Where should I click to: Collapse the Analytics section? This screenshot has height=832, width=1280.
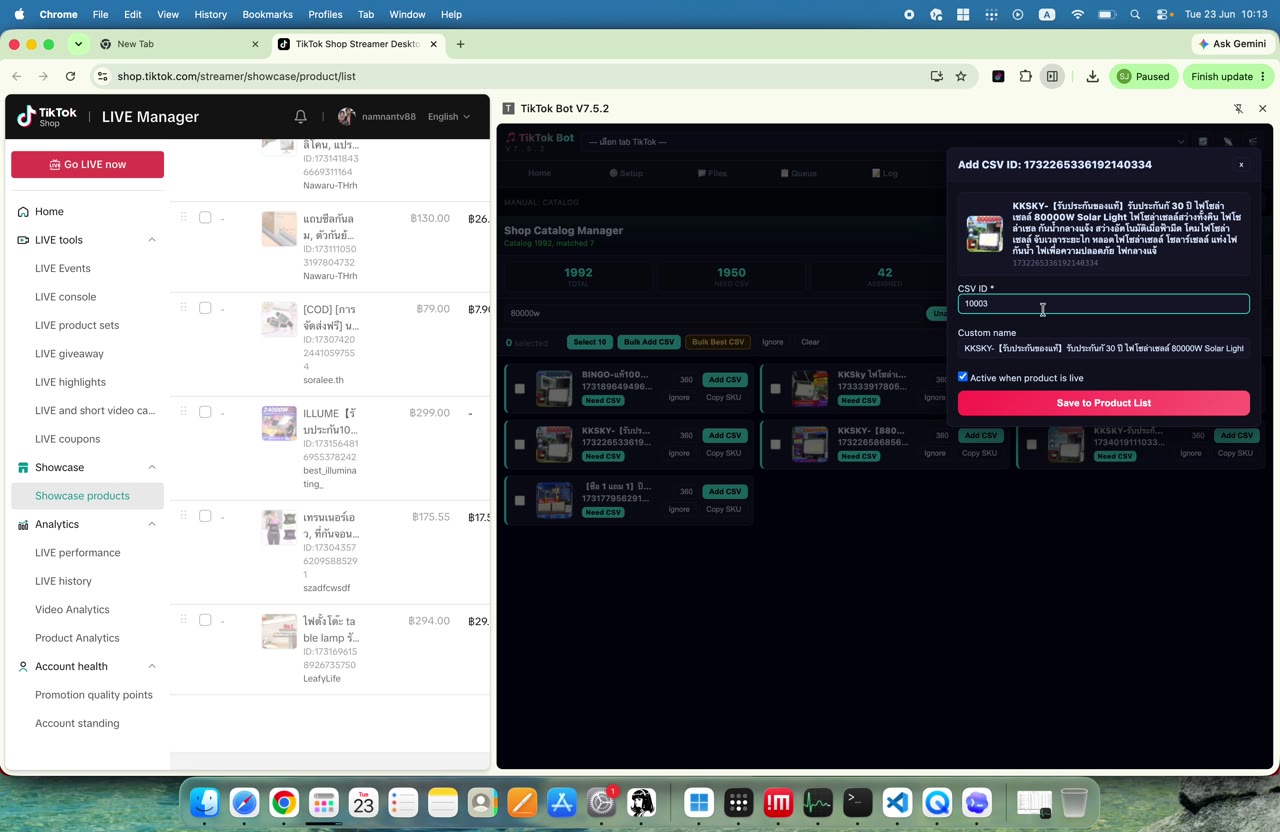click(152, 524)
